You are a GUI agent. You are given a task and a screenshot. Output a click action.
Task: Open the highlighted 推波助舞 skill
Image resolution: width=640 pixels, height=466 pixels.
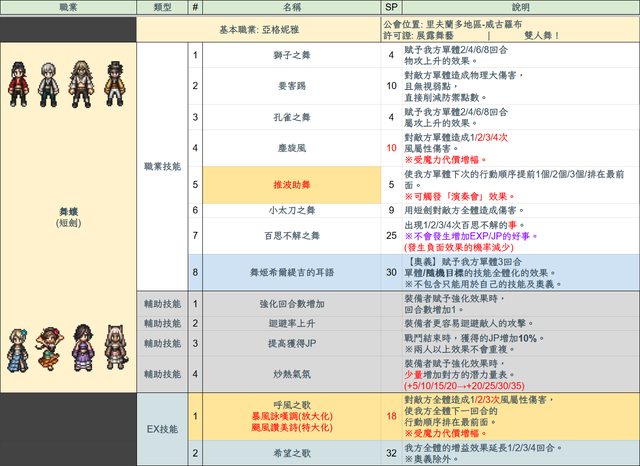point(293,185)
